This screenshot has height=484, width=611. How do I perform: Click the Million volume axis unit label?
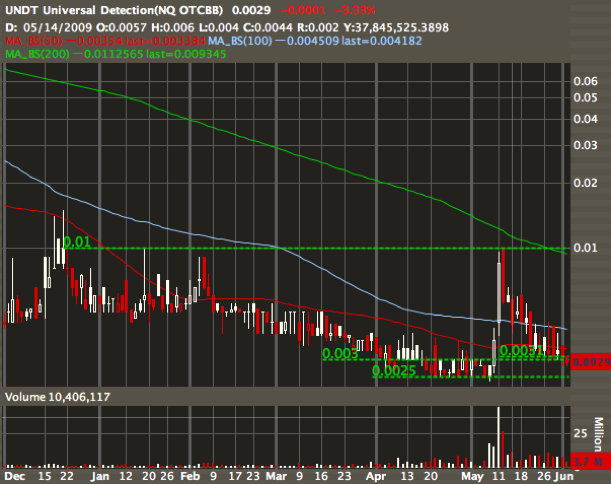tap(598, 434)
